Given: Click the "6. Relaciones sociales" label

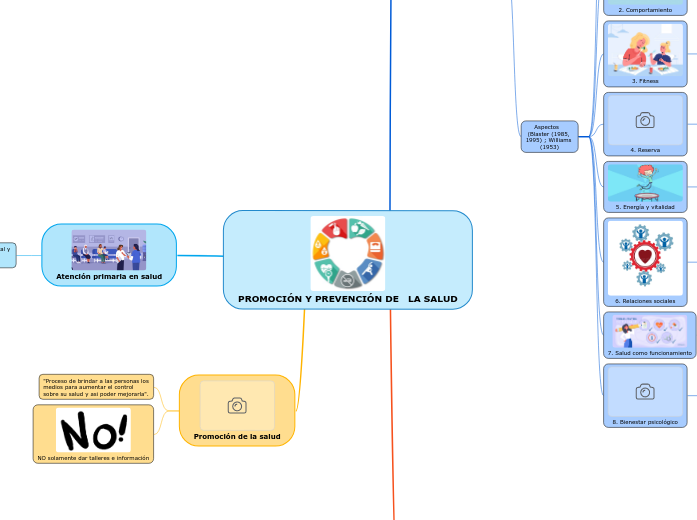Looking at the screenshot, I should (x=645, y=300).
